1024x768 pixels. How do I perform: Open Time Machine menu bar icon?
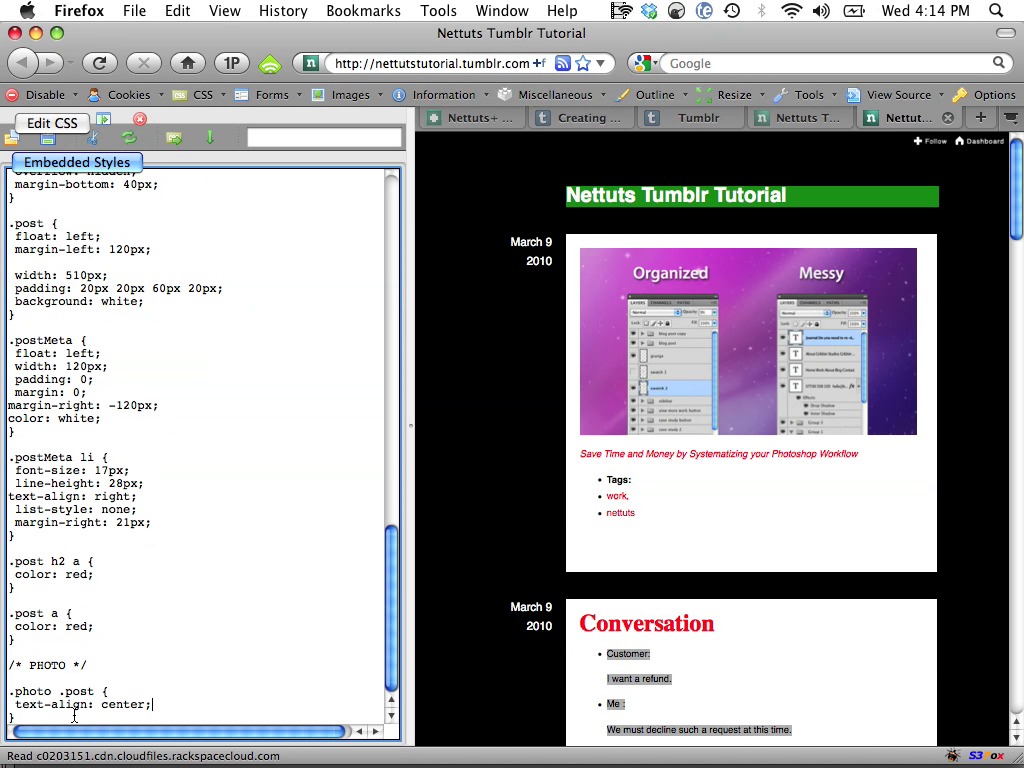[x=732, y=10]
